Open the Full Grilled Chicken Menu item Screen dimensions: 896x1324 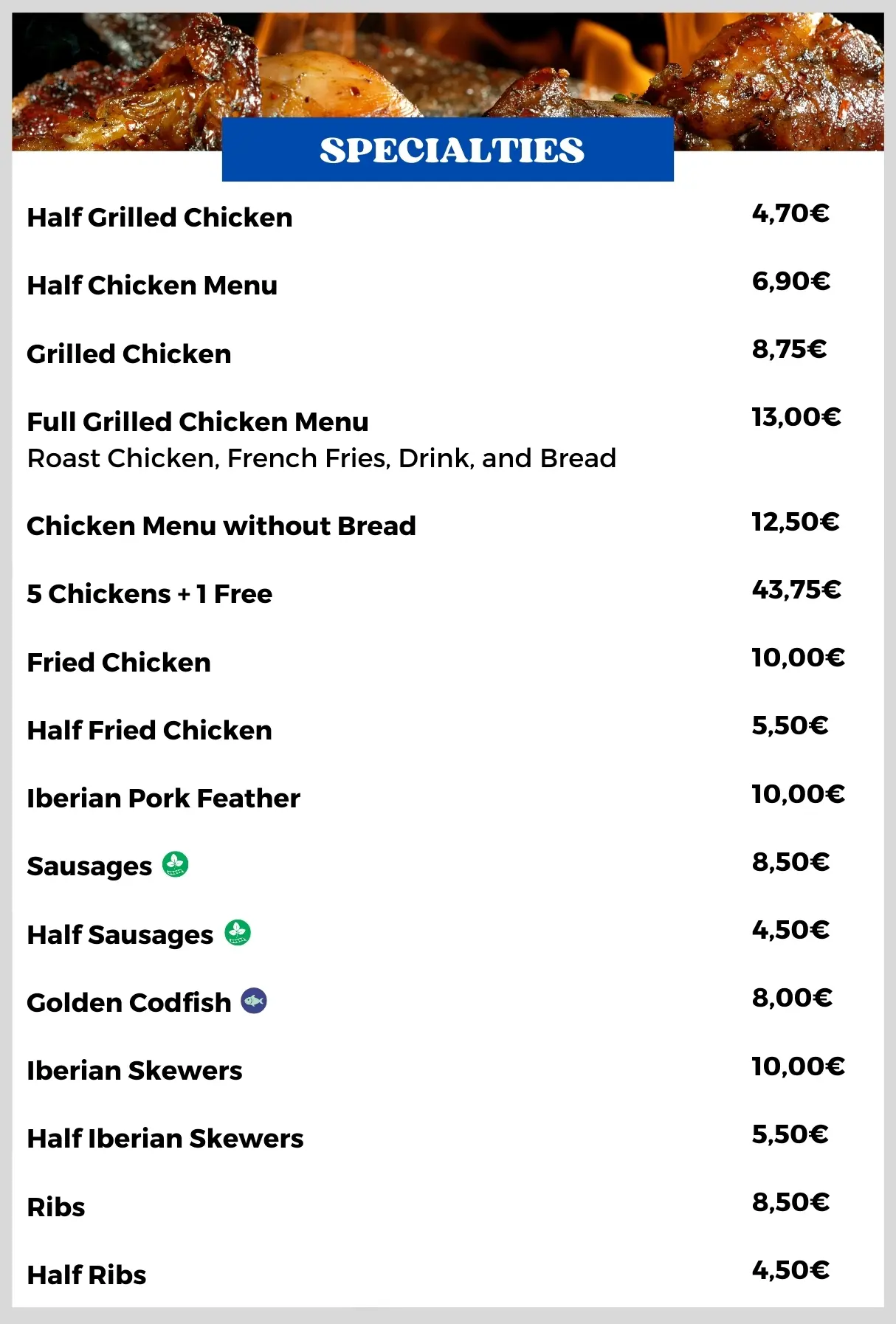coord(198,422)
